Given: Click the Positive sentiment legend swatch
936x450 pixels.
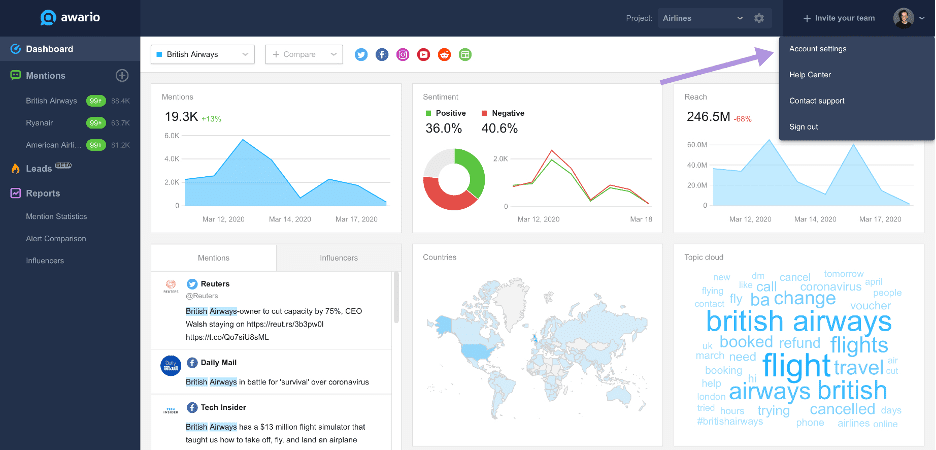Looking at the screenshot, I should (428, 113).
